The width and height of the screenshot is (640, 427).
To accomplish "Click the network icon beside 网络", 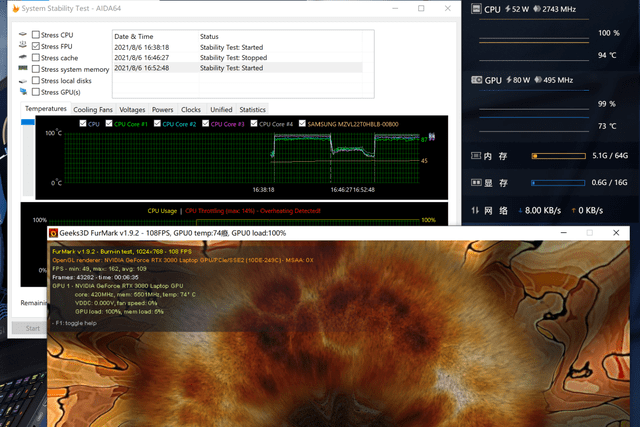I will (x=475, y=210).
